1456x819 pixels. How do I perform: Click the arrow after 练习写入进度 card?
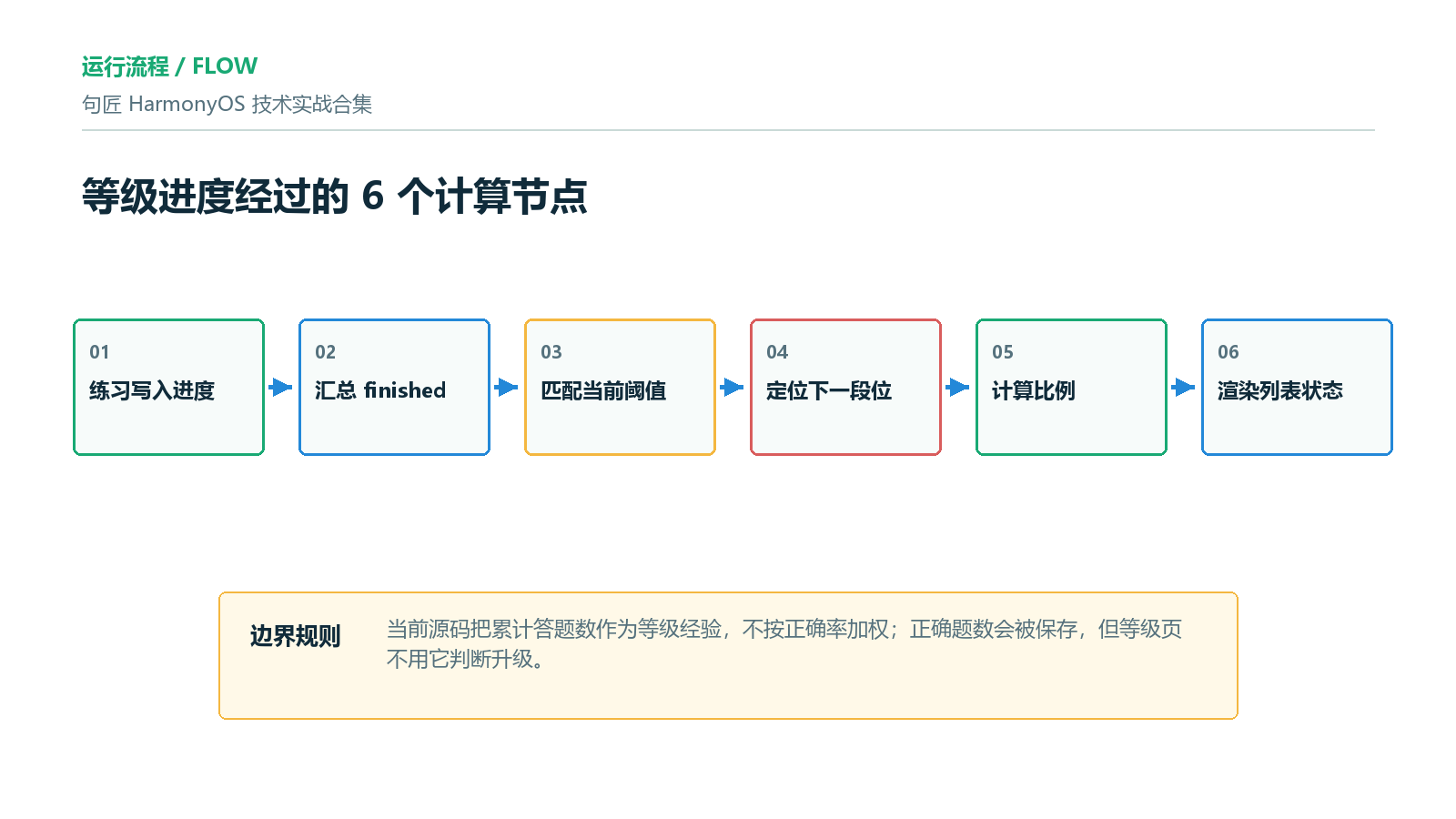pos(281,388)
